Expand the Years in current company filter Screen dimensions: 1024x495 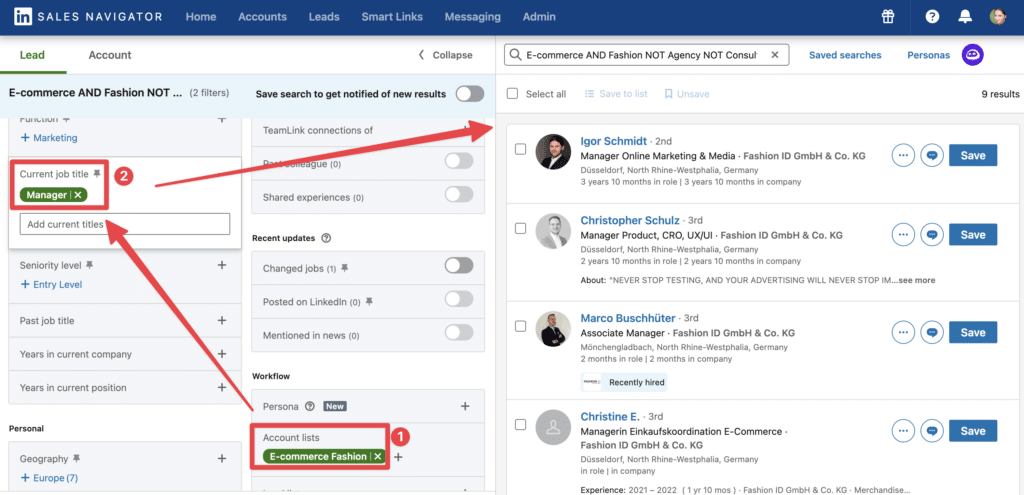click(x=222, y=354)
